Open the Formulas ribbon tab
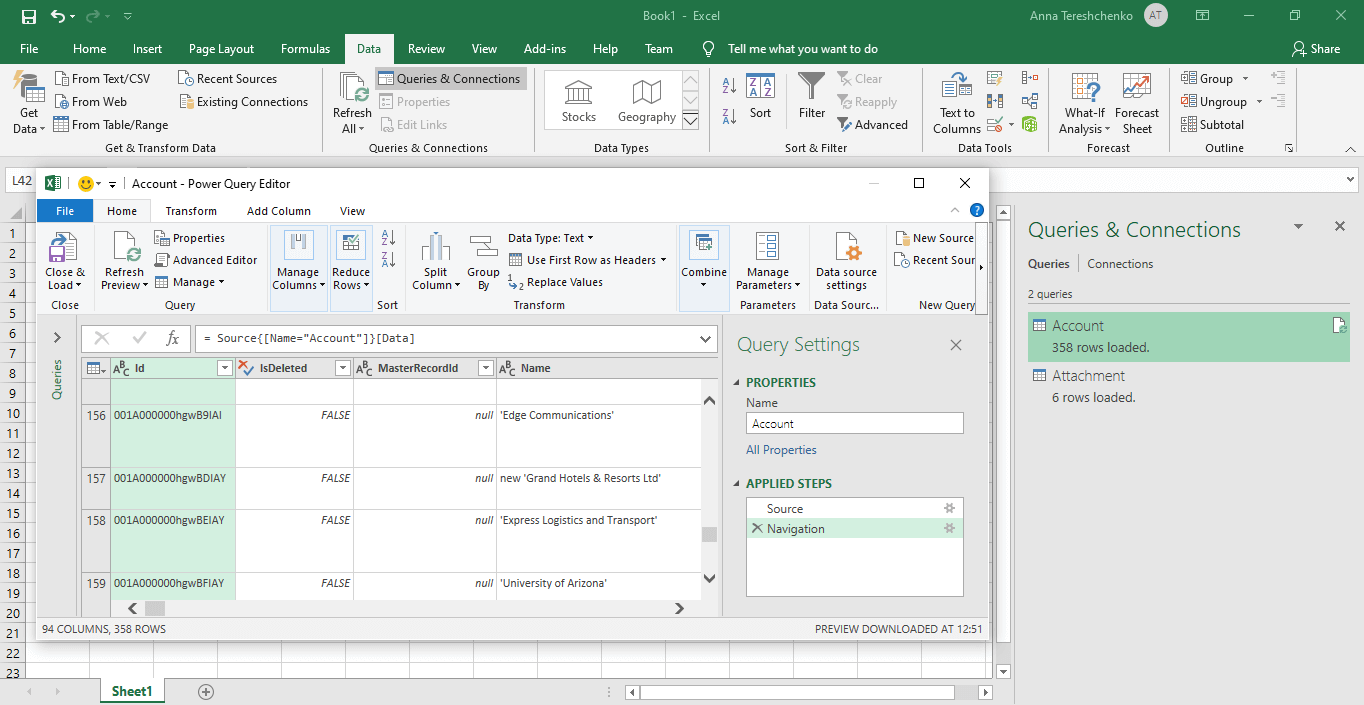The height and width of the screenshot is (705, 1364). [305, 48]
